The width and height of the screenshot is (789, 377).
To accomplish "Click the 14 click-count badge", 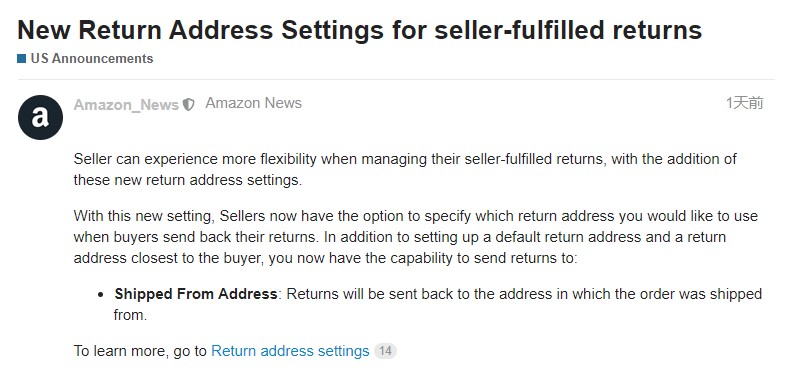I will (385, 351).
